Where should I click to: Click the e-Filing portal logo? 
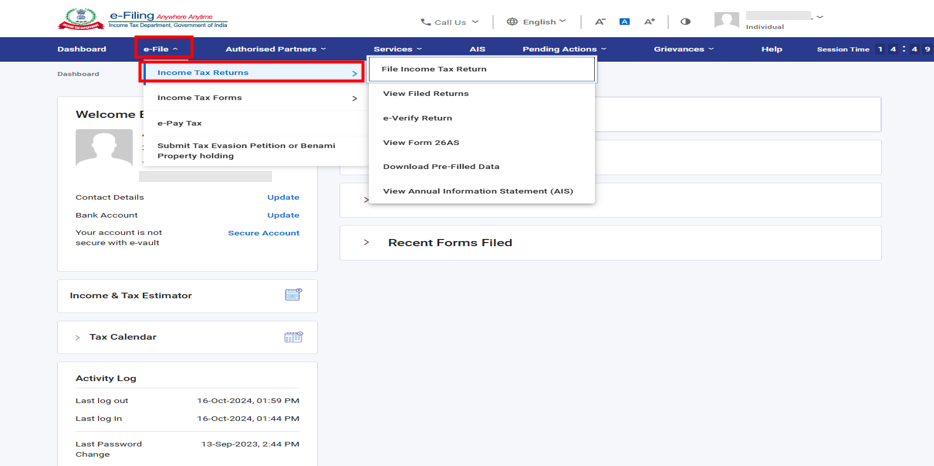tap(143, 19)
